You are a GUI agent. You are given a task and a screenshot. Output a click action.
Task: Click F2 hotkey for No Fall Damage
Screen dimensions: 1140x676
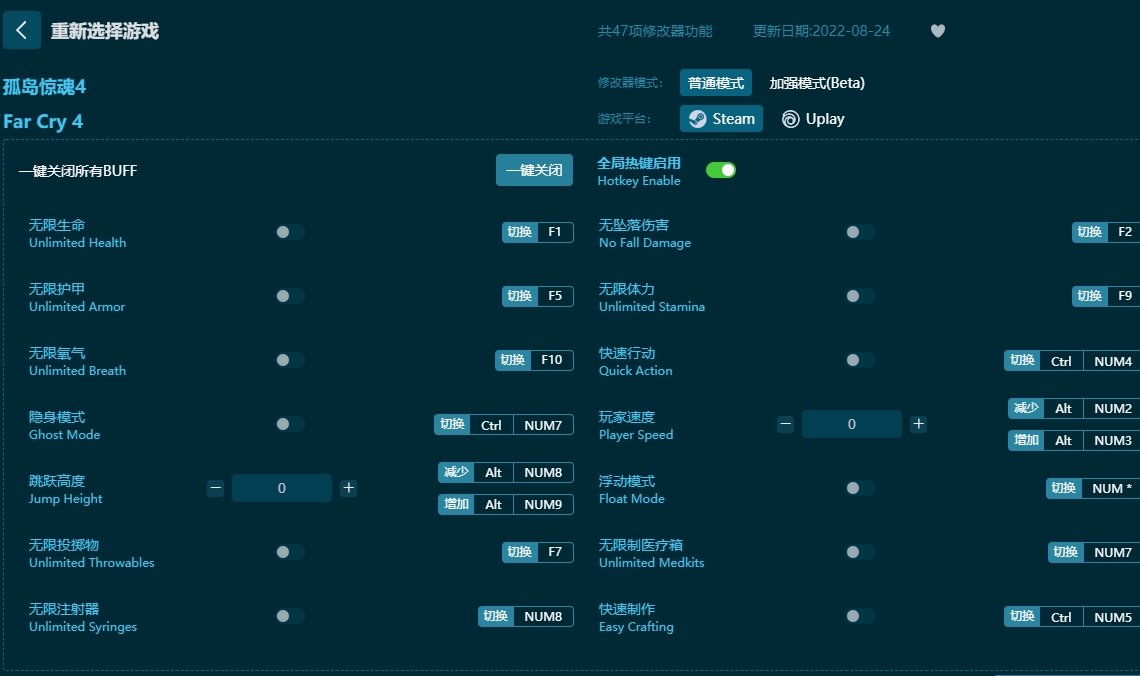pos(1106,232)
